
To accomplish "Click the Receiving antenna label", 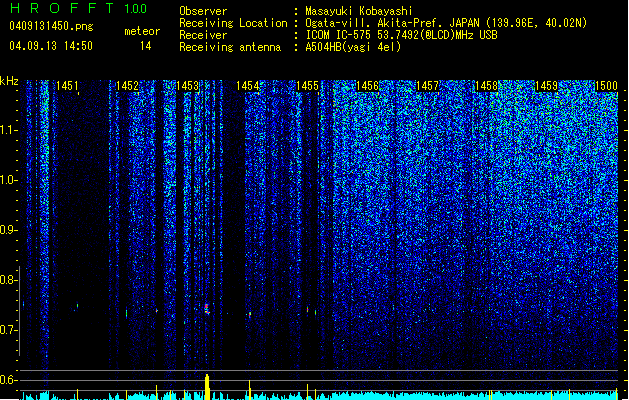I will (x=230, y=47).
